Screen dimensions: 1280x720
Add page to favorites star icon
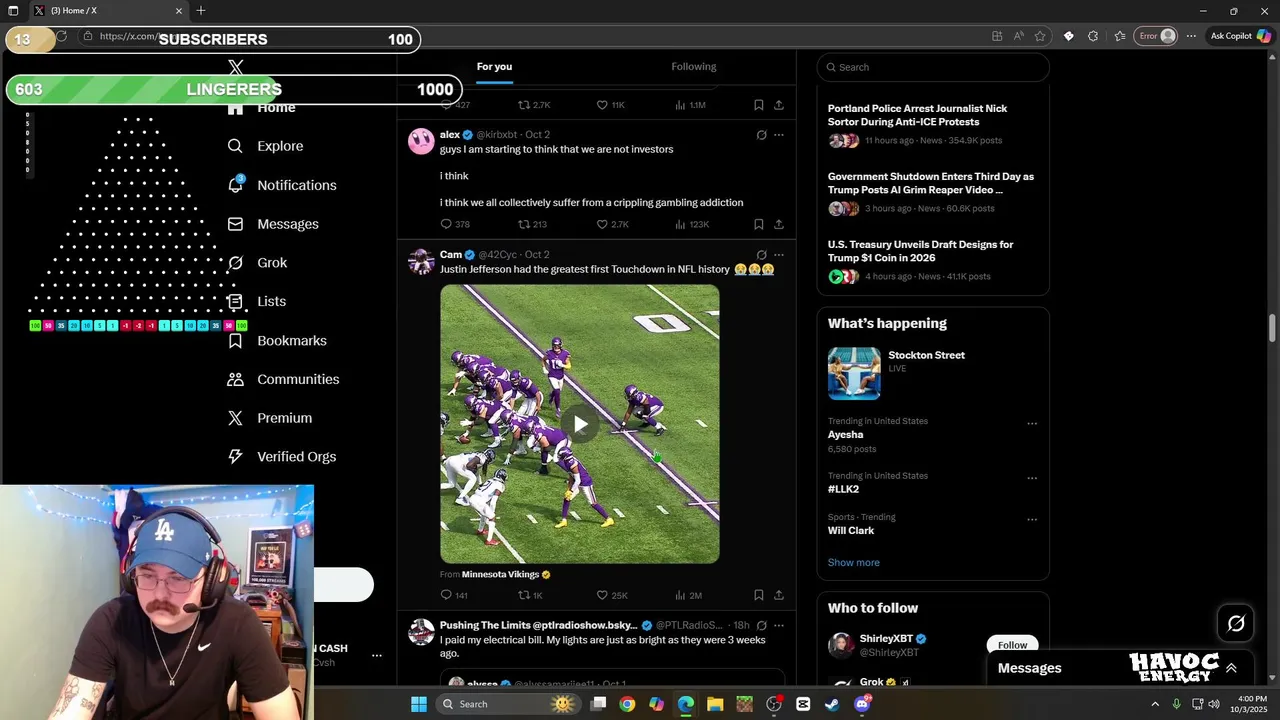click(x=1040, y=36)
